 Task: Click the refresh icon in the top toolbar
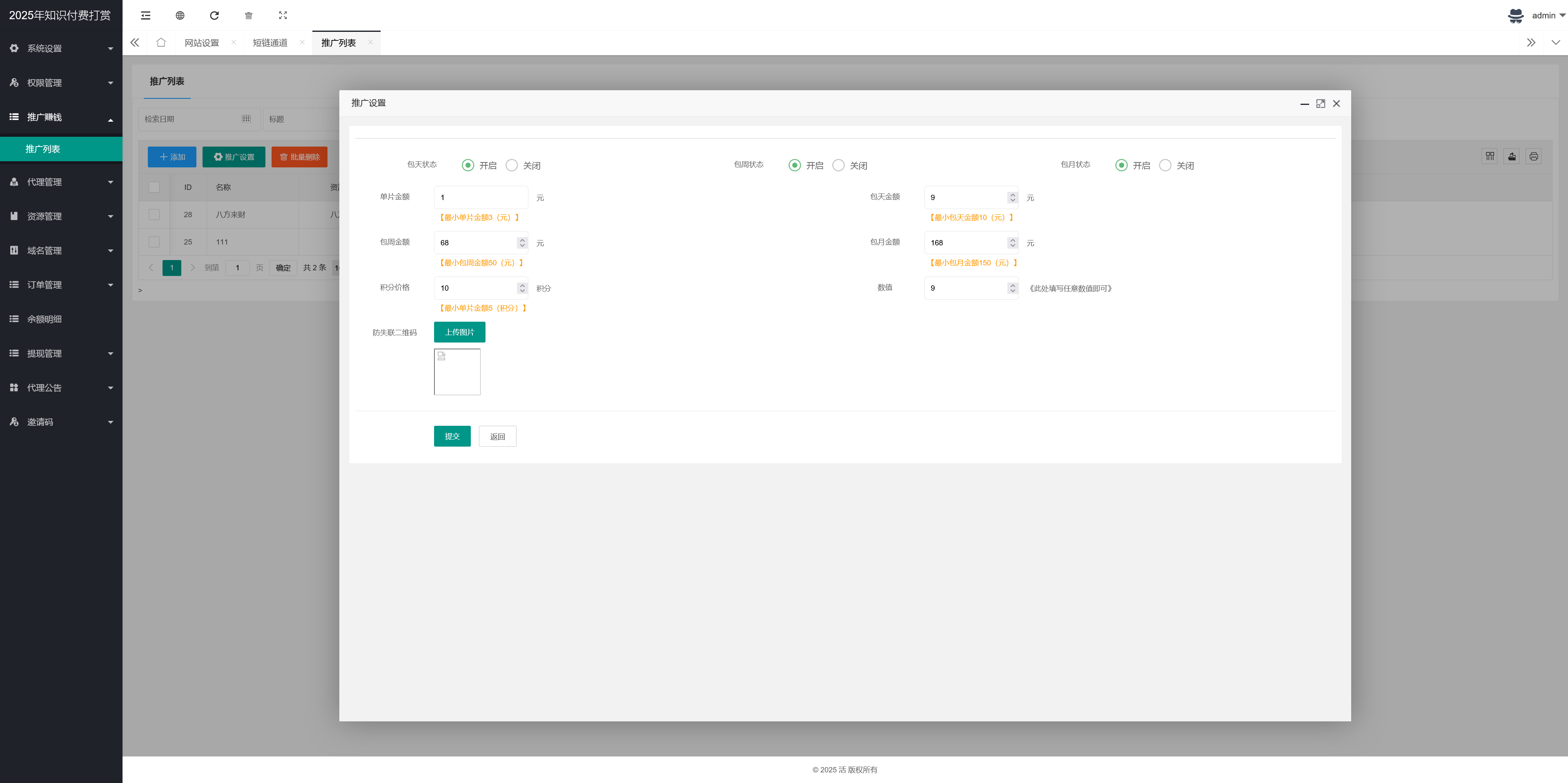[x=214, y=15]
